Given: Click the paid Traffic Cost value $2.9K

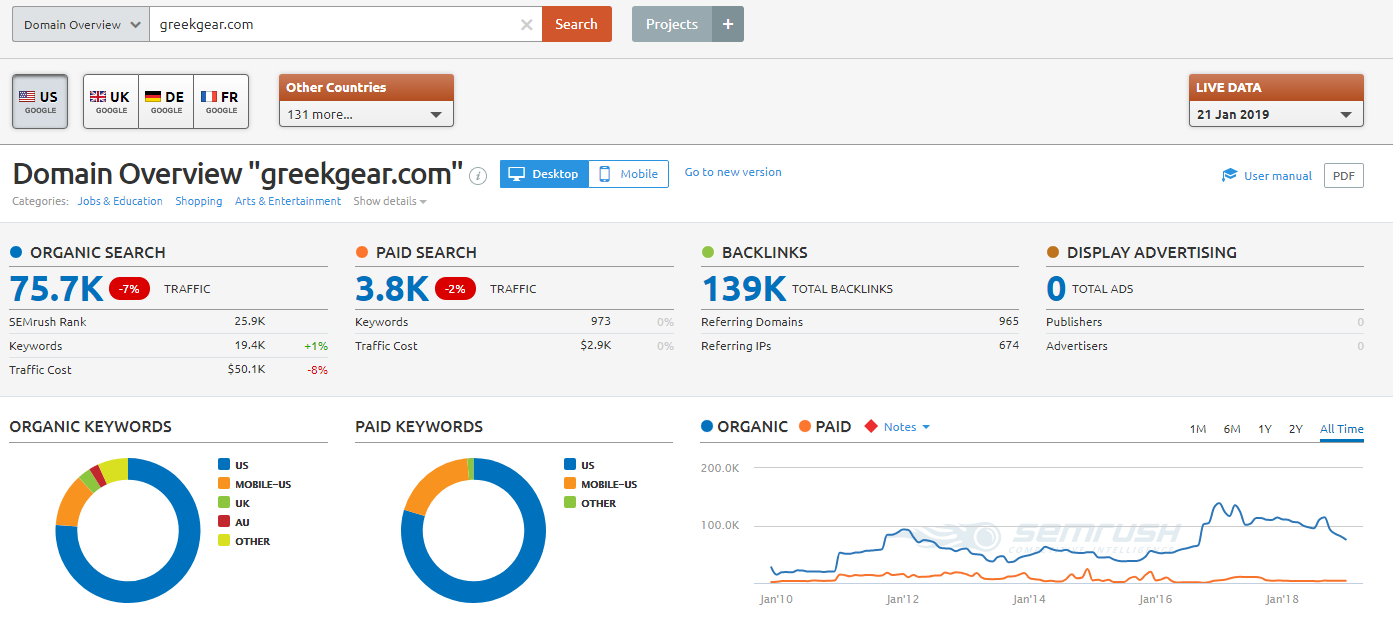Looking at the screenshot, I should pos(596,345).
